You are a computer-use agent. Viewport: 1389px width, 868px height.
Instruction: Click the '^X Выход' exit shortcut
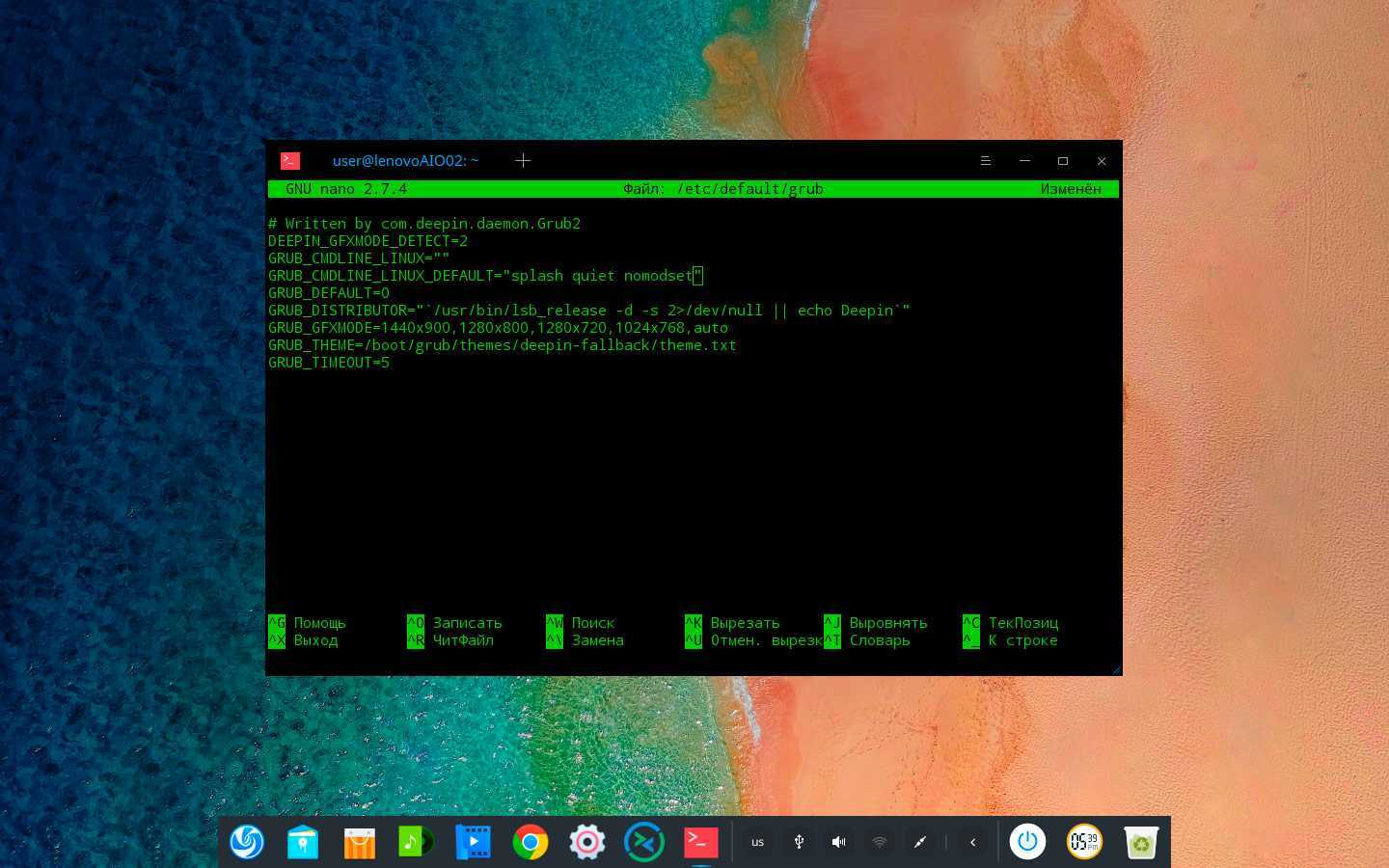(303, 640)
